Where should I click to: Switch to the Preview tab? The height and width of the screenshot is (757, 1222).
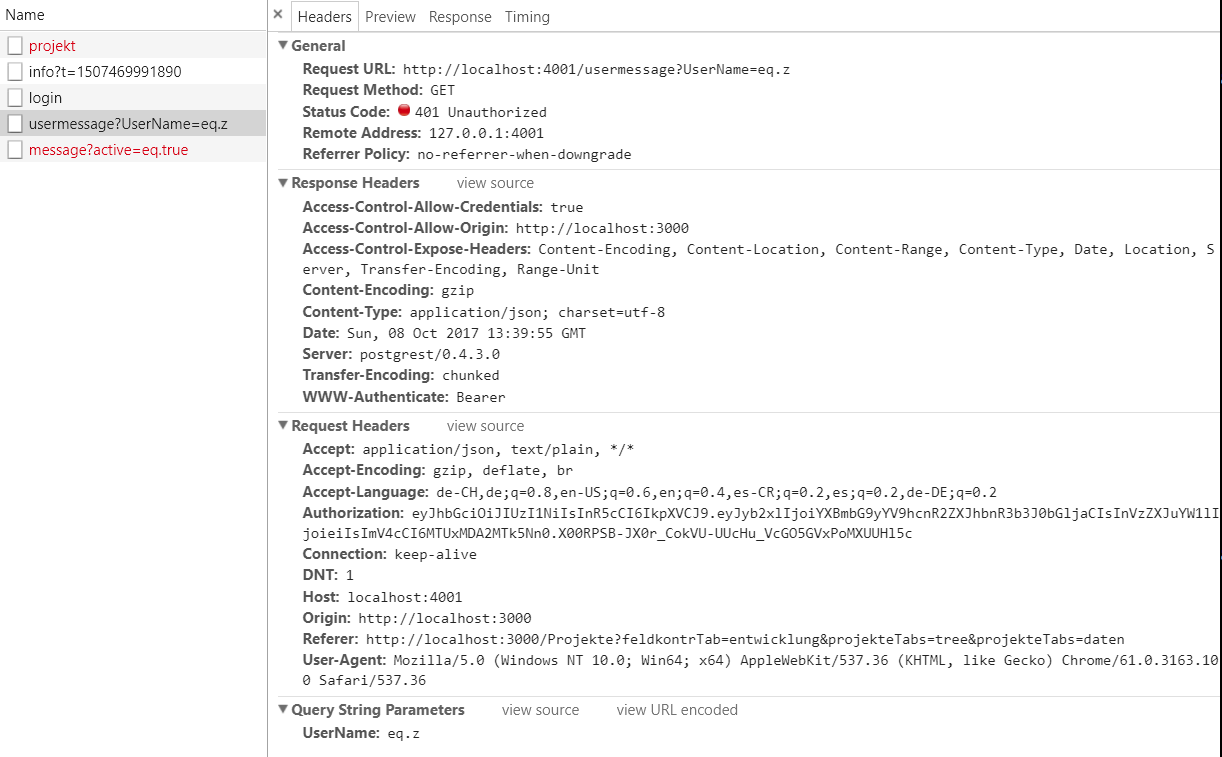point(390,16)
